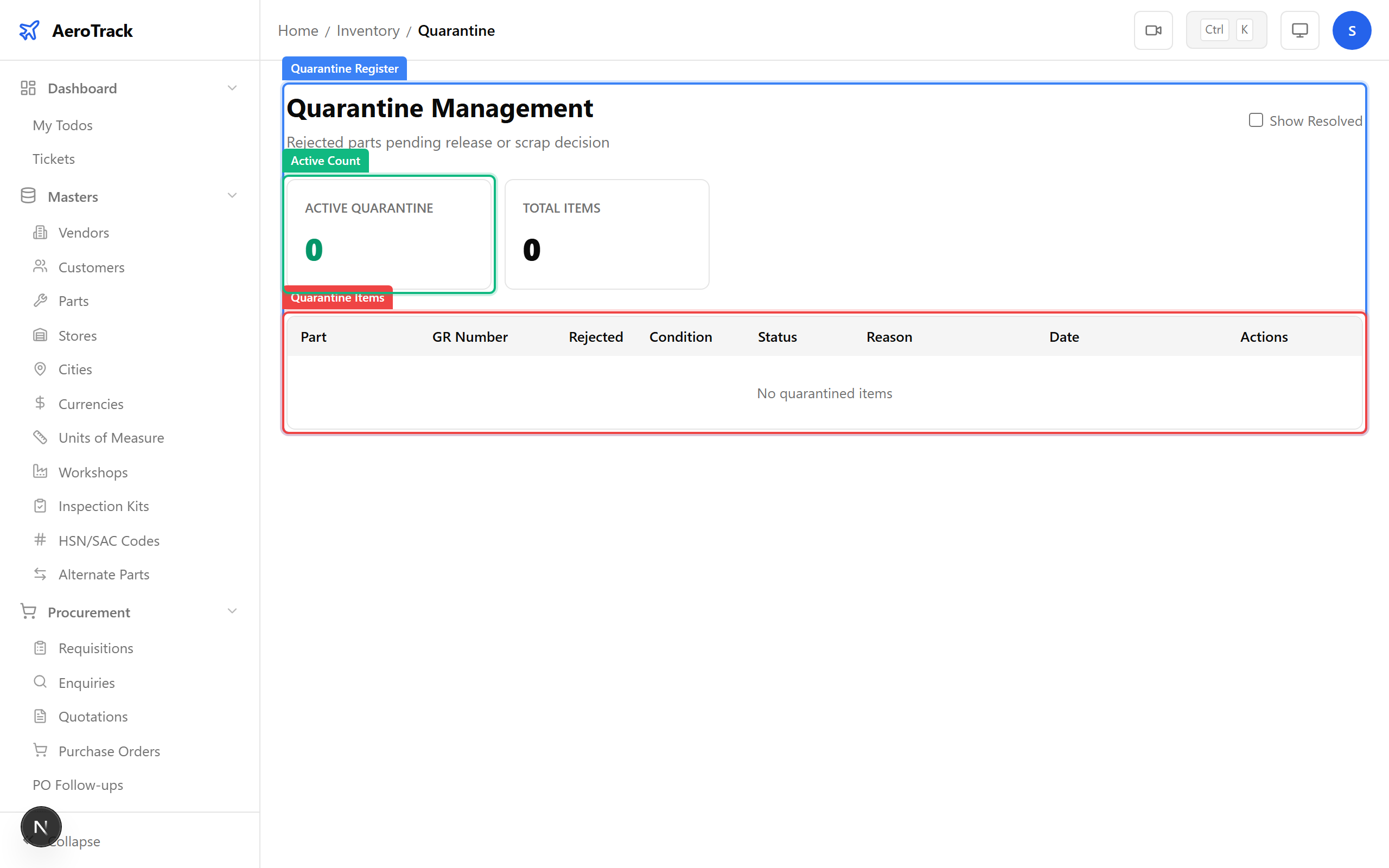1389x868 pixels.
Task: Select the Cities location pin icon
Action: (x=40, y=368)
